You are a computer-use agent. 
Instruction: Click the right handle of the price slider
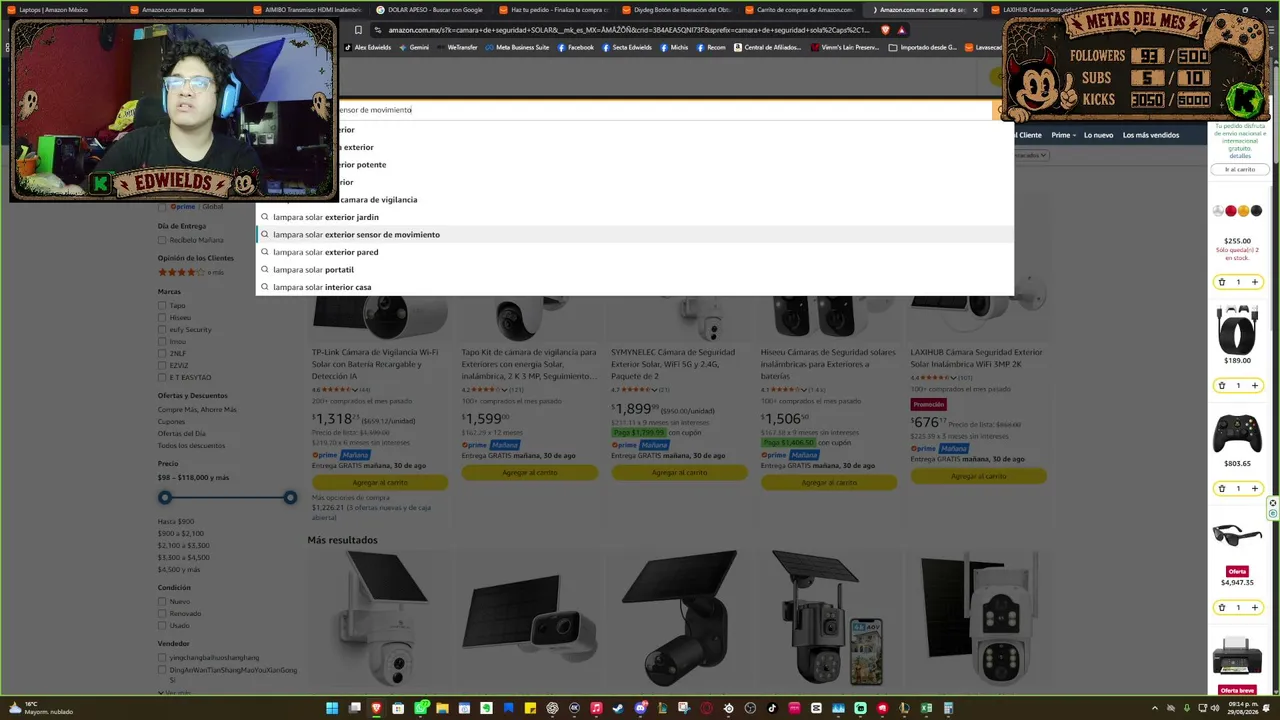pos(290,497)
